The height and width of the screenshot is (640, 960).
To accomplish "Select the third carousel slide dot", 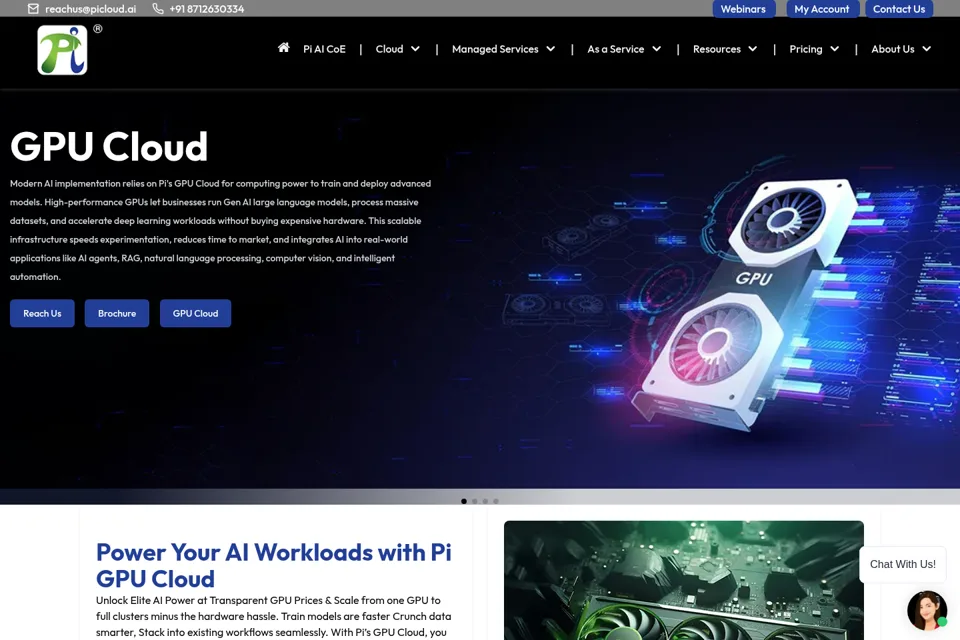I will 486,501.
